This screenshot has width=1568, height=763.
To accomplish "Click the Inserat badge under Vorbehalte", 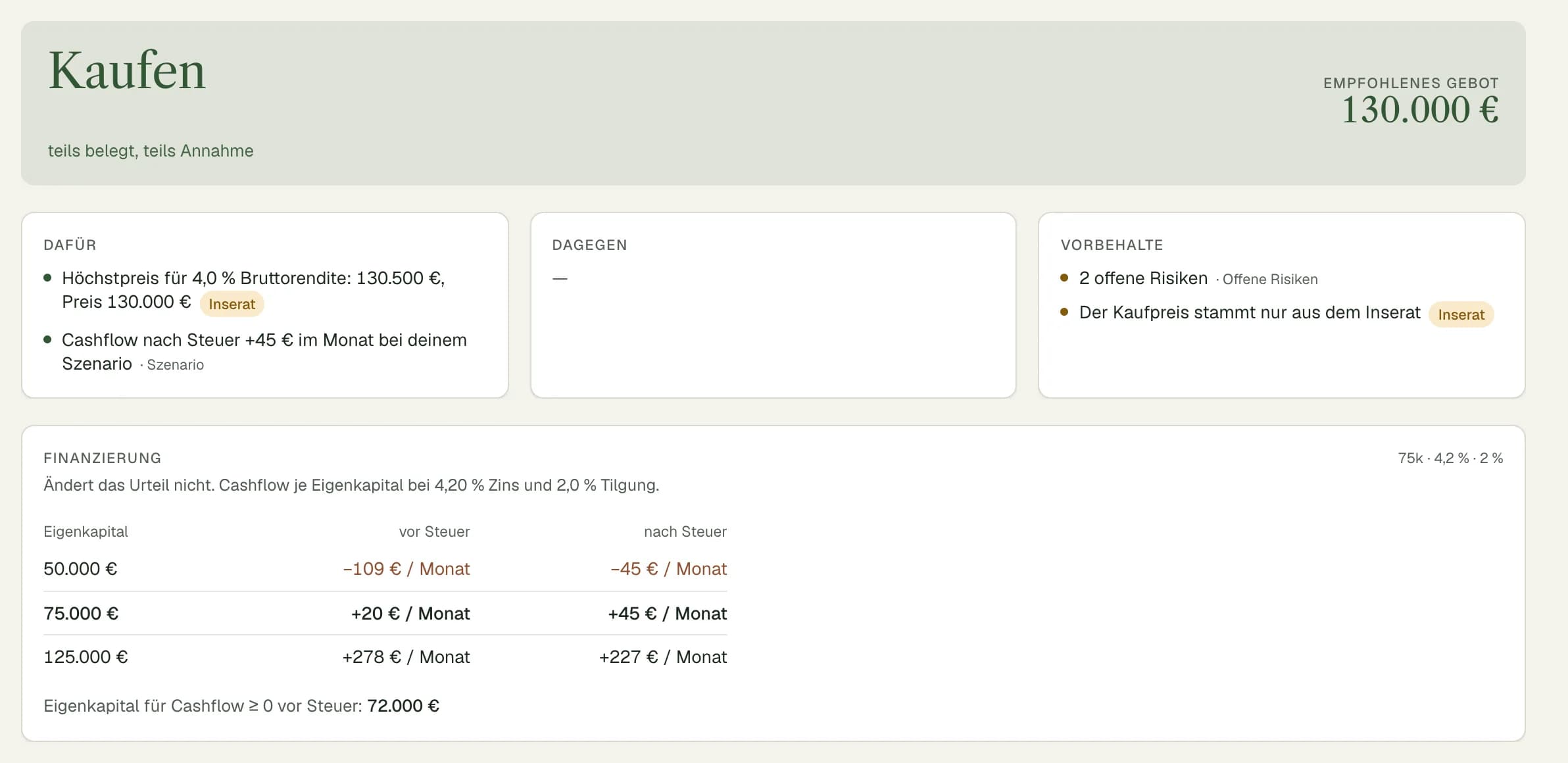I will pos(1461,314).
